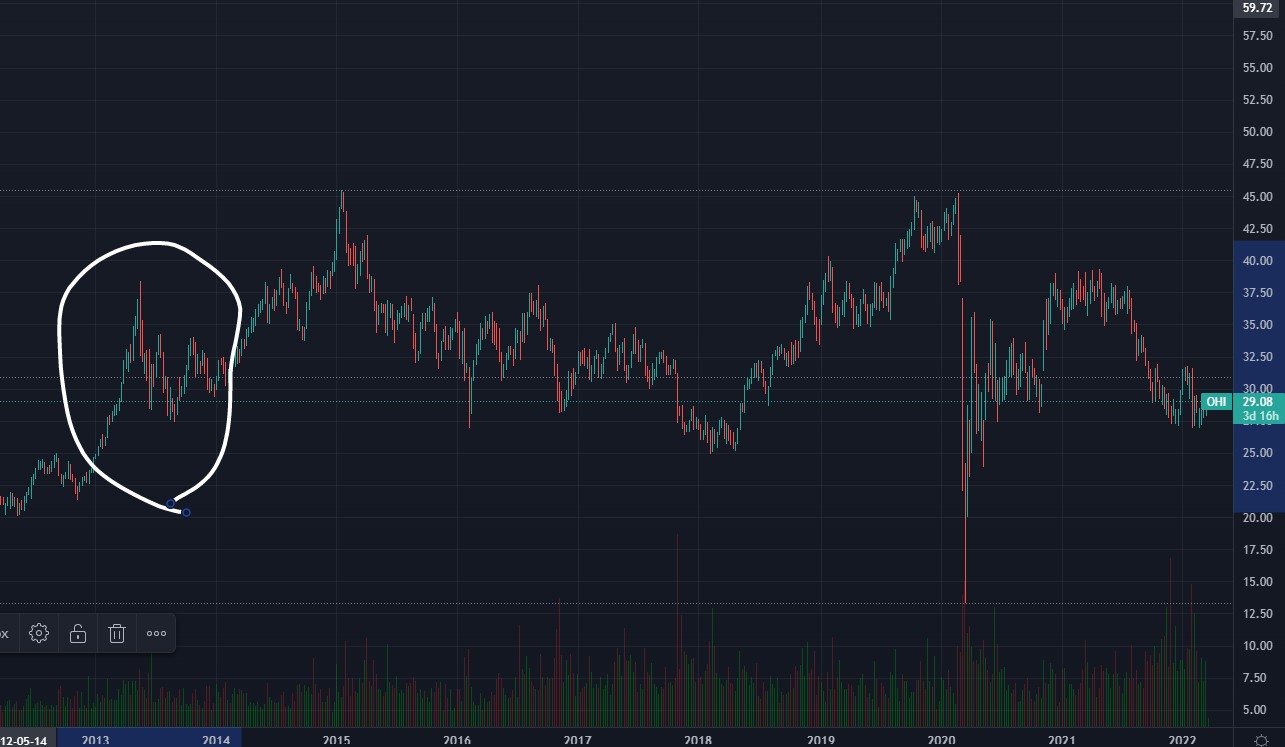The height and width of the screenshot is (747, 1285).
Task: Click 2022 on the time axis
Action: pyautogui.click(x=1182, y=740)
